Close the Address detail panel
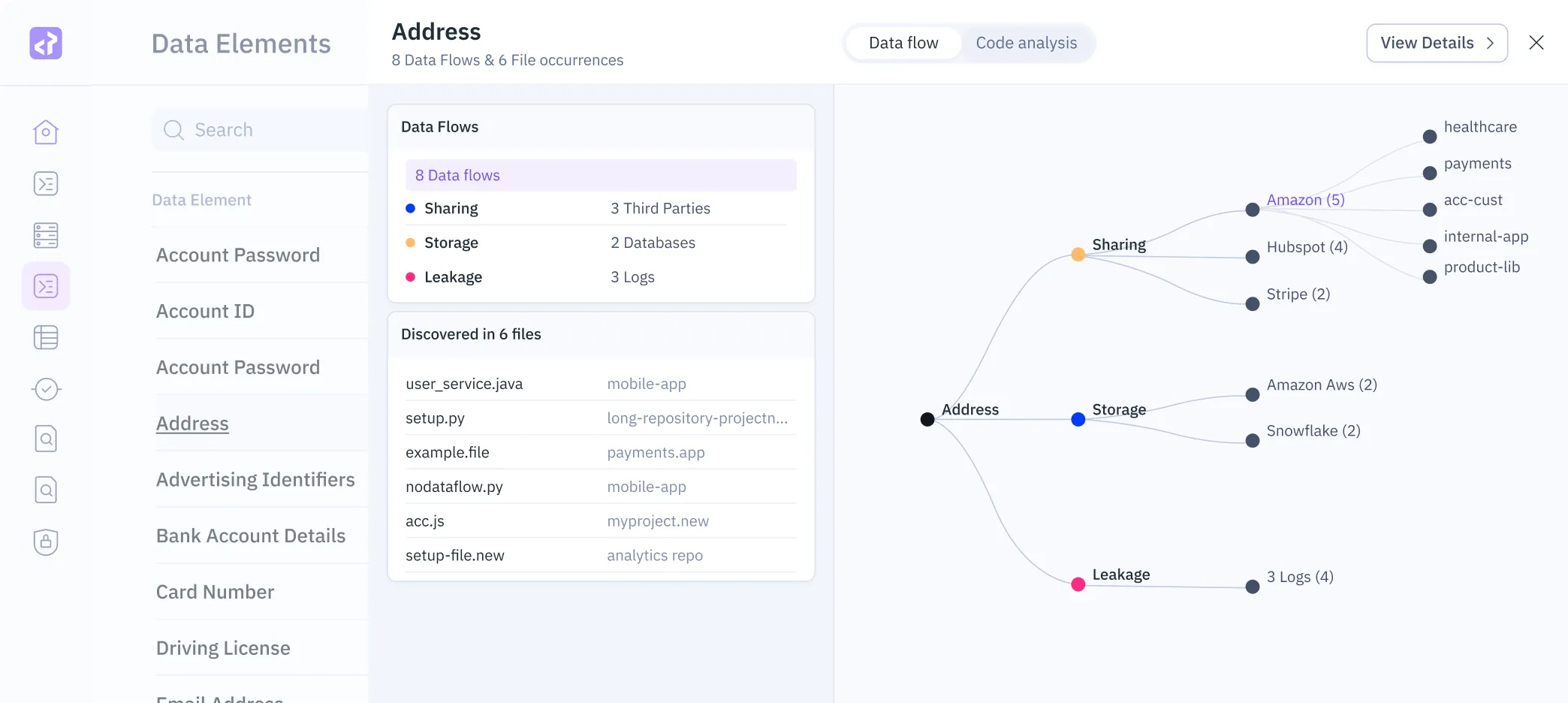This screenshot has width=1568, height=703. coord(1536,43)
